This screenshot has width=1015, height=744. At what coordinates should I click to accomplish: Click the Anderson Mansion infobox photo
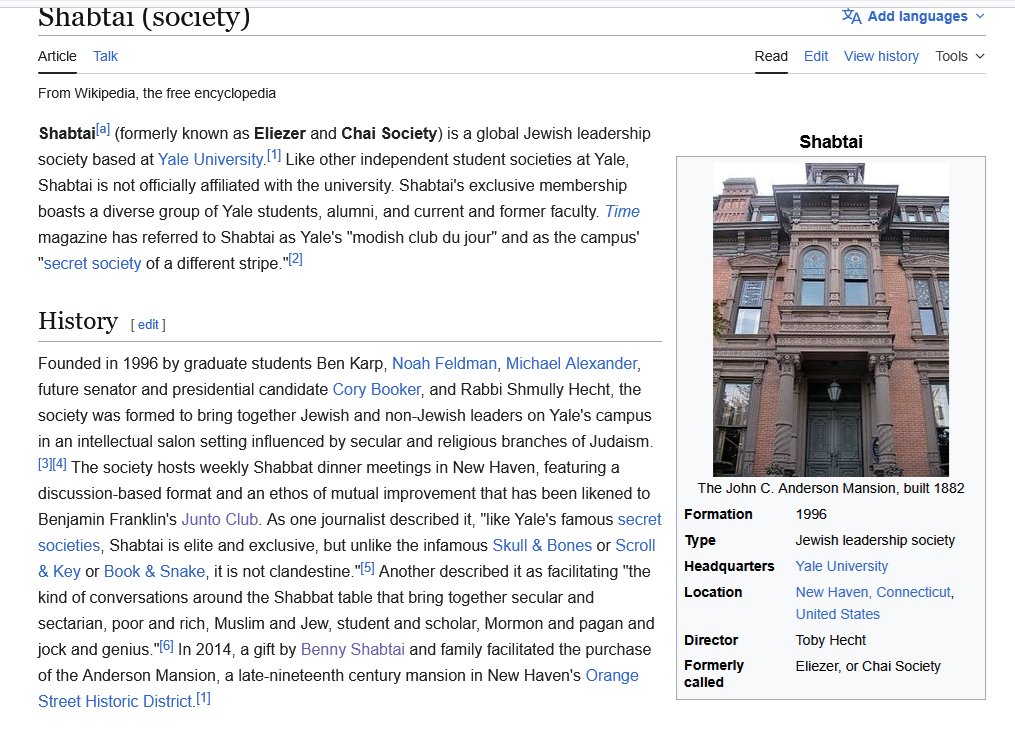tap(831, 319)
